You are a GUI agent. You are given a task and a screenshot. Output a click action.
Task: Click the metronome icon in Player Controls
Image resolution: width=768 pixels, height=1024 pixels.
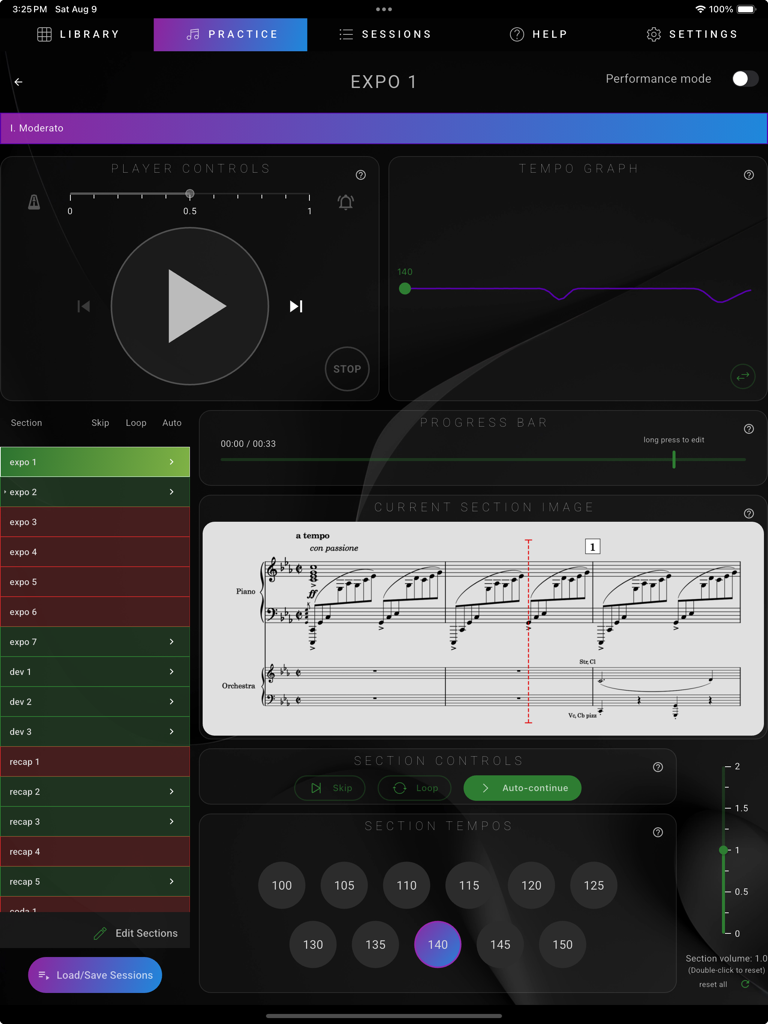(34, 202)
